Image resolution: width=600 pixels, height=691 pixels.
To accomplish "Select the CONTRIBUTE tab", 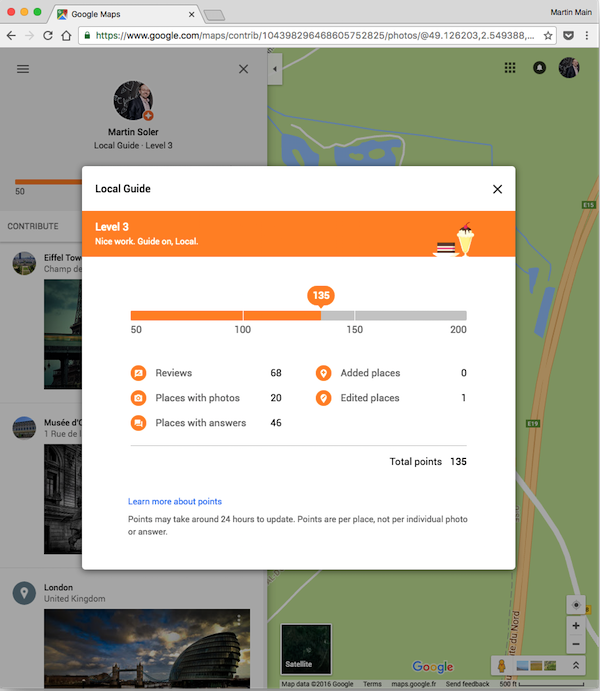I will [33, 226].
